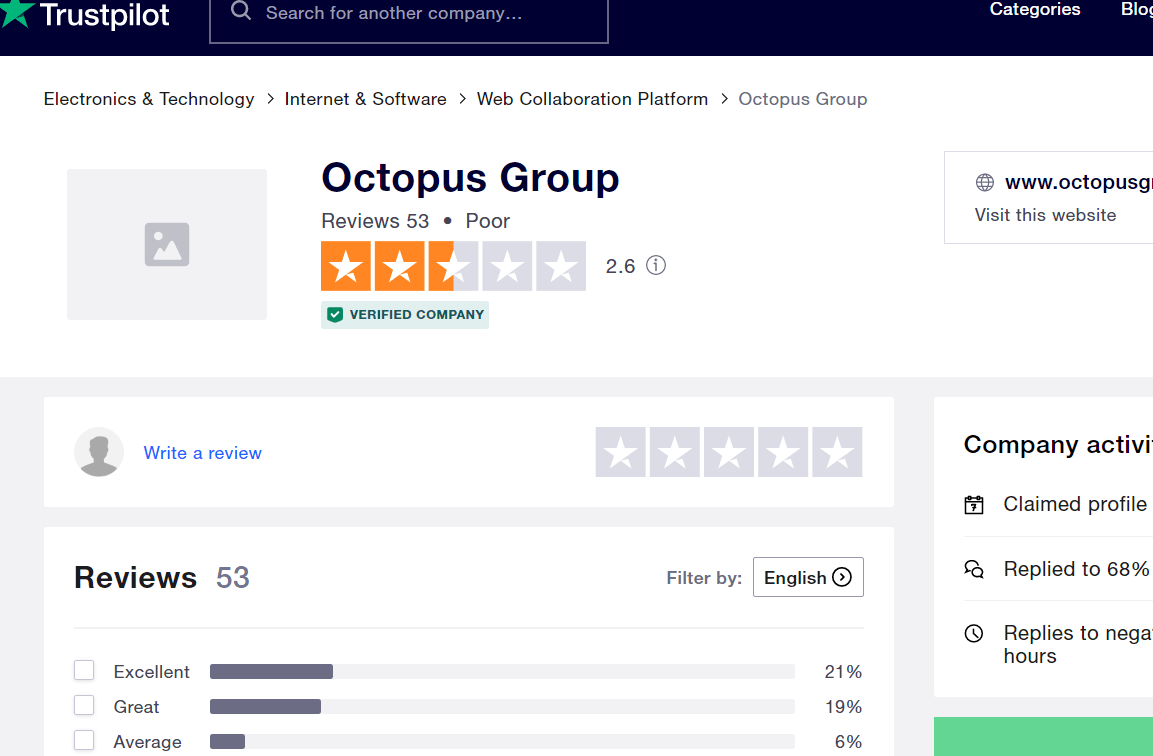This screenshot has height=756, width=1153.
Task: Rate four stars in Write a review
Action: (x=783, y=452)
